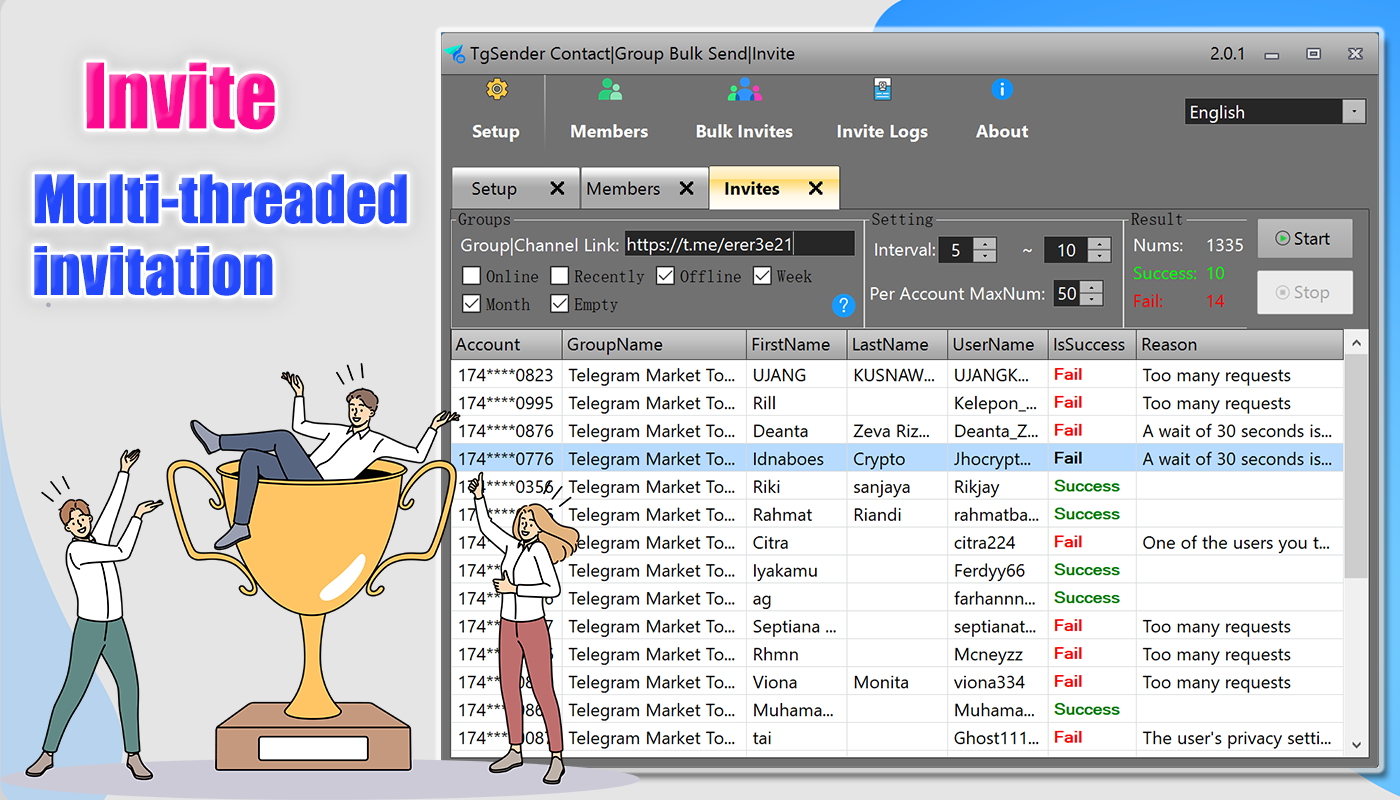1400x800 pixels.
Task: Click the Start button
Action: [1305, 239]
